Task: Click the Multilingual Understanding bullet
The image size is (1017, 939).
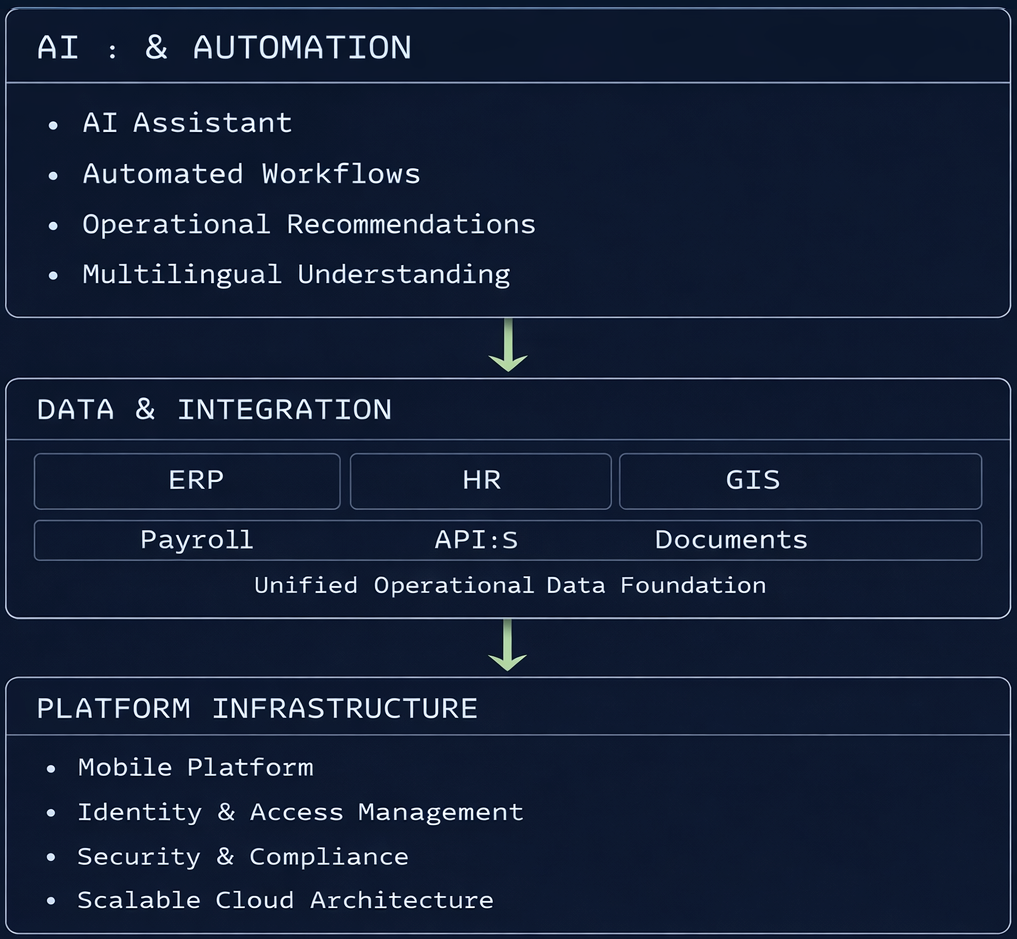Action: pos(296,274)
